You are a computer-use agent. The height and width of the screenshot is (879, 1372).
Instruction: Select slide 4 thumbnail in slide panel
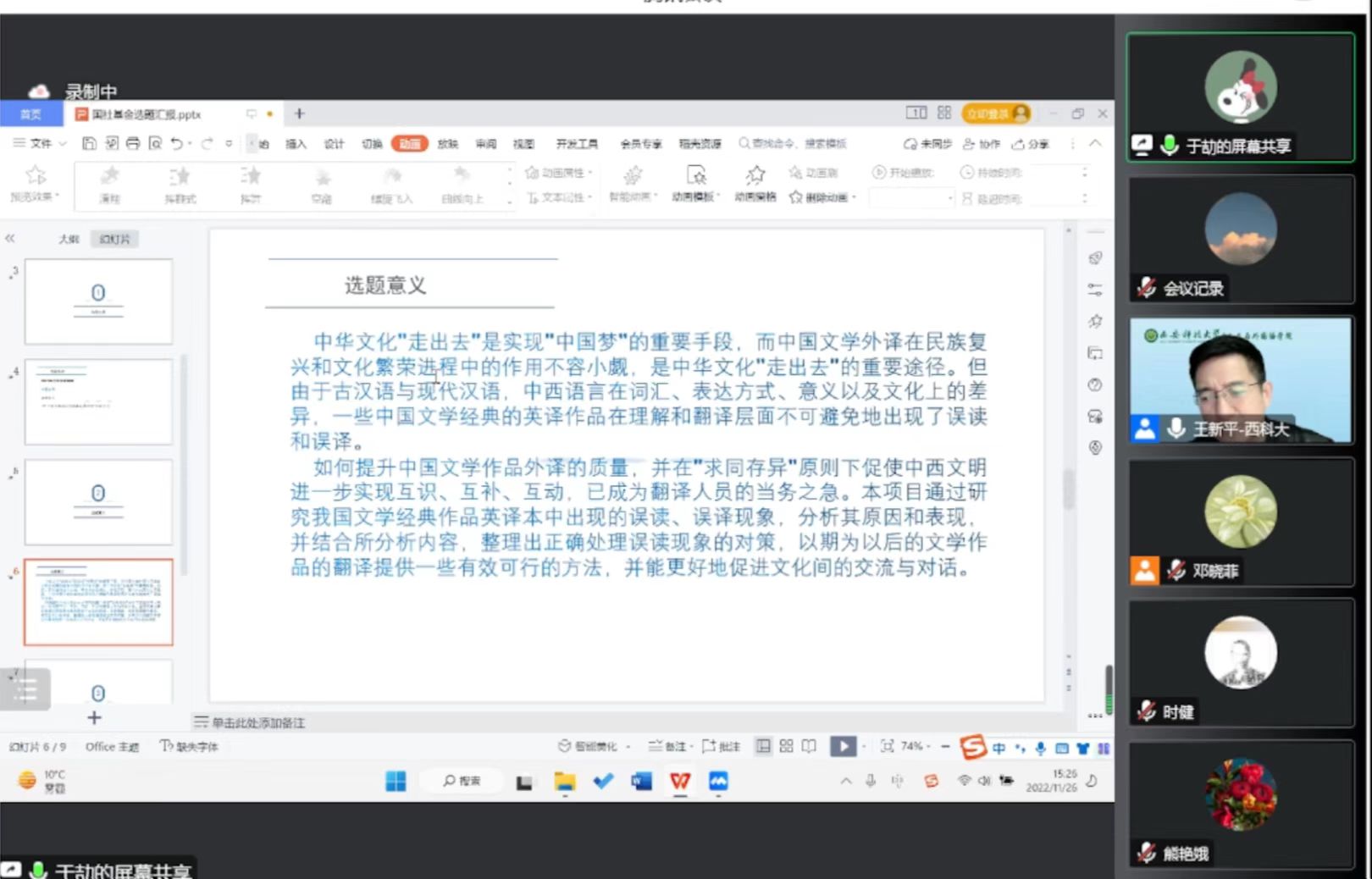coord(98,401)
